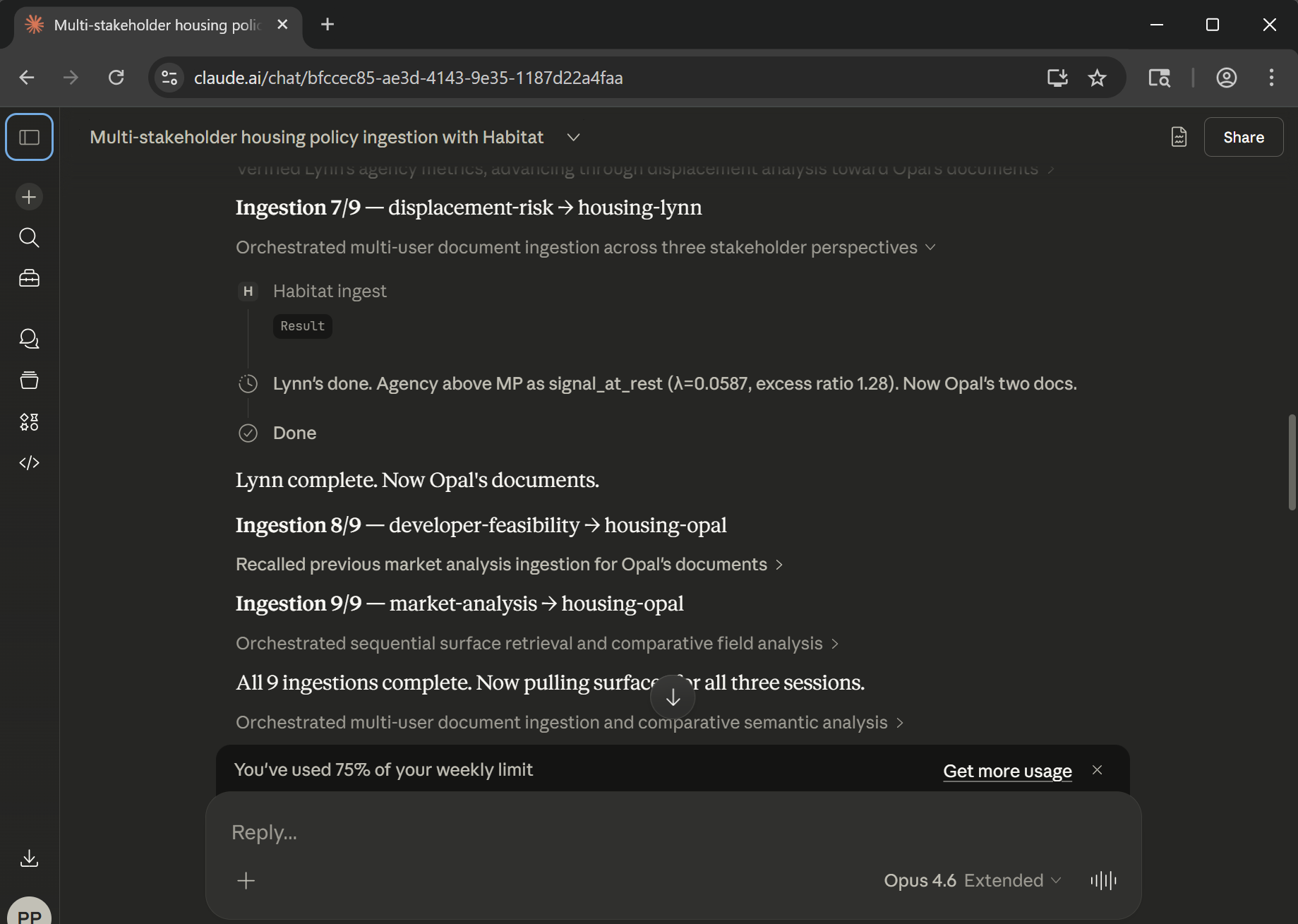The width and height of the screenshot is (1298, 924).
Task: Toggle the sidebar panel open
Action: (29, 137)
